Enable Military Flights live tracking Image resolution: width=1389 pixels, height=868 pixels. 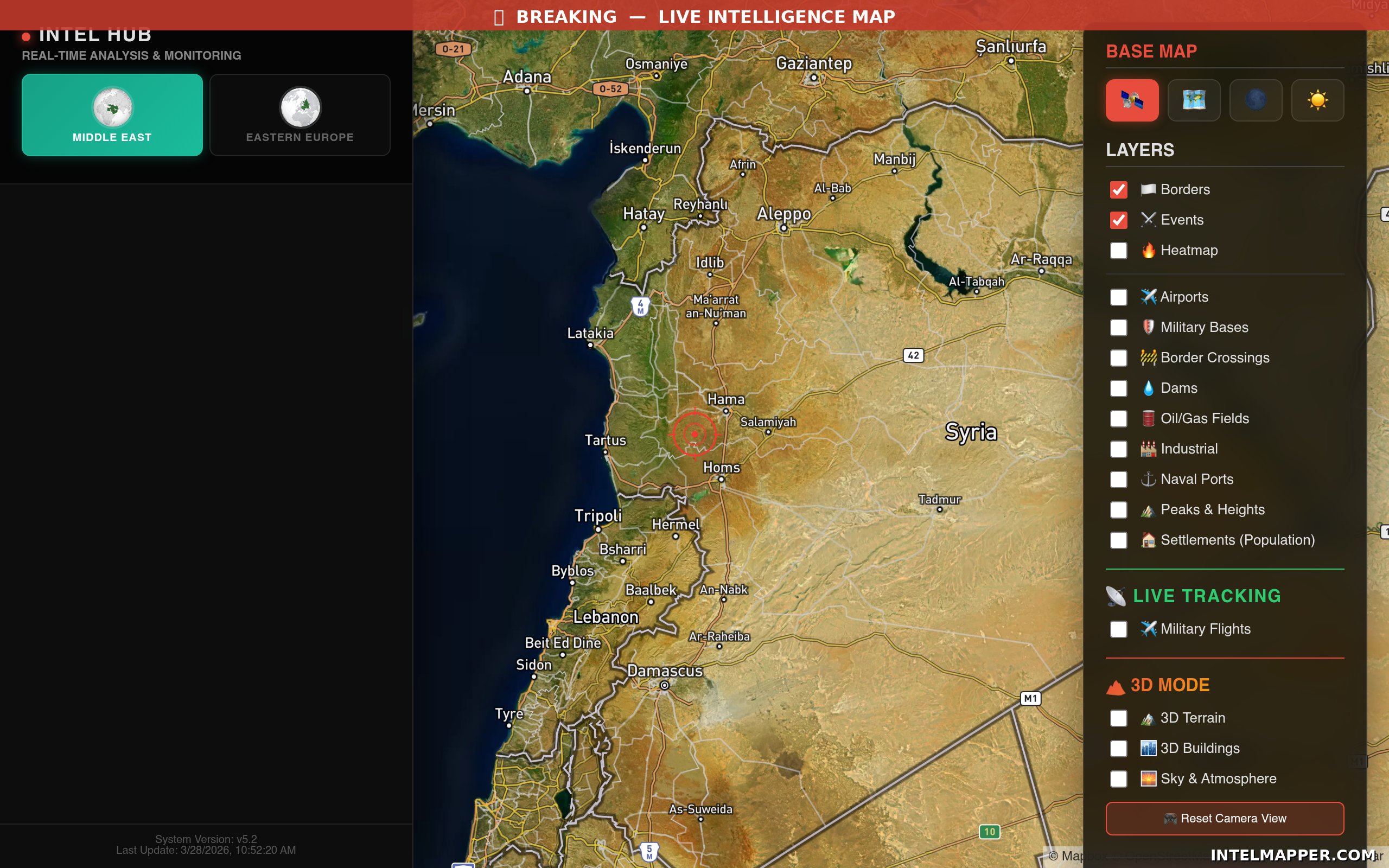[1118, 629]
